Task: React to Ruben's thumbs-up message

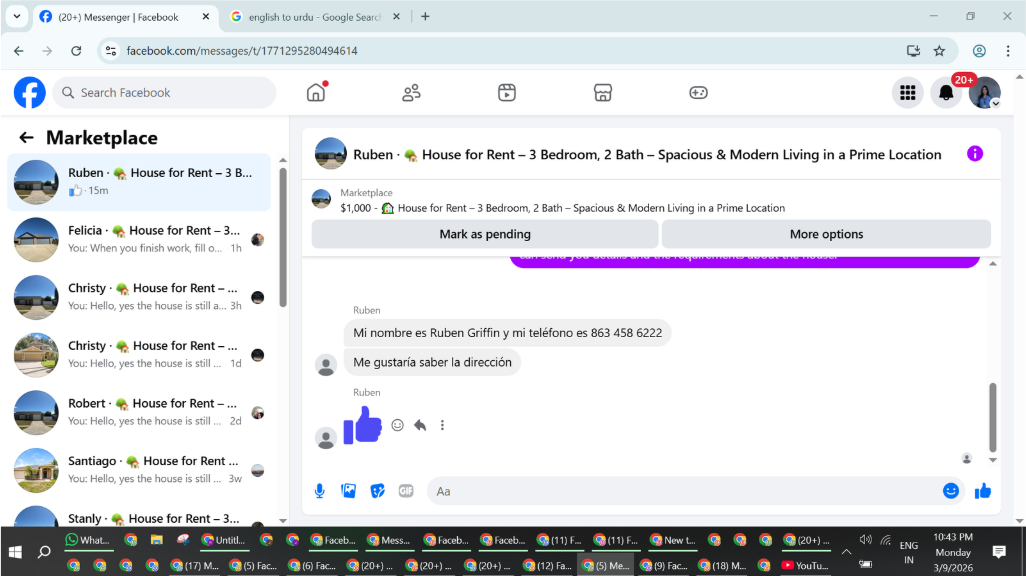Action: point(397,425)
